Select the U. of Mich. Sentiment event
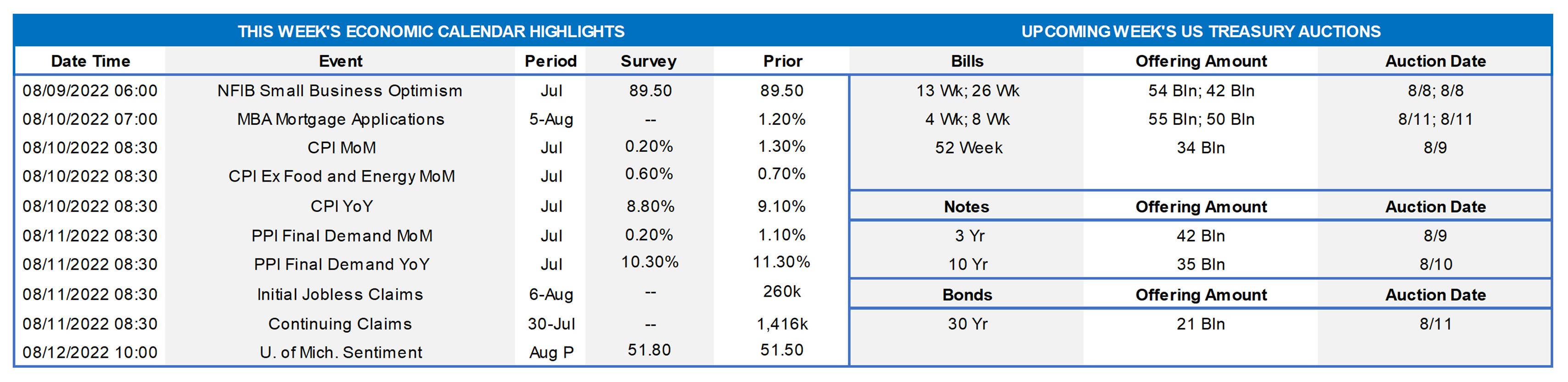The height and width of the screenshot is (382, 1568). [341, 353]
